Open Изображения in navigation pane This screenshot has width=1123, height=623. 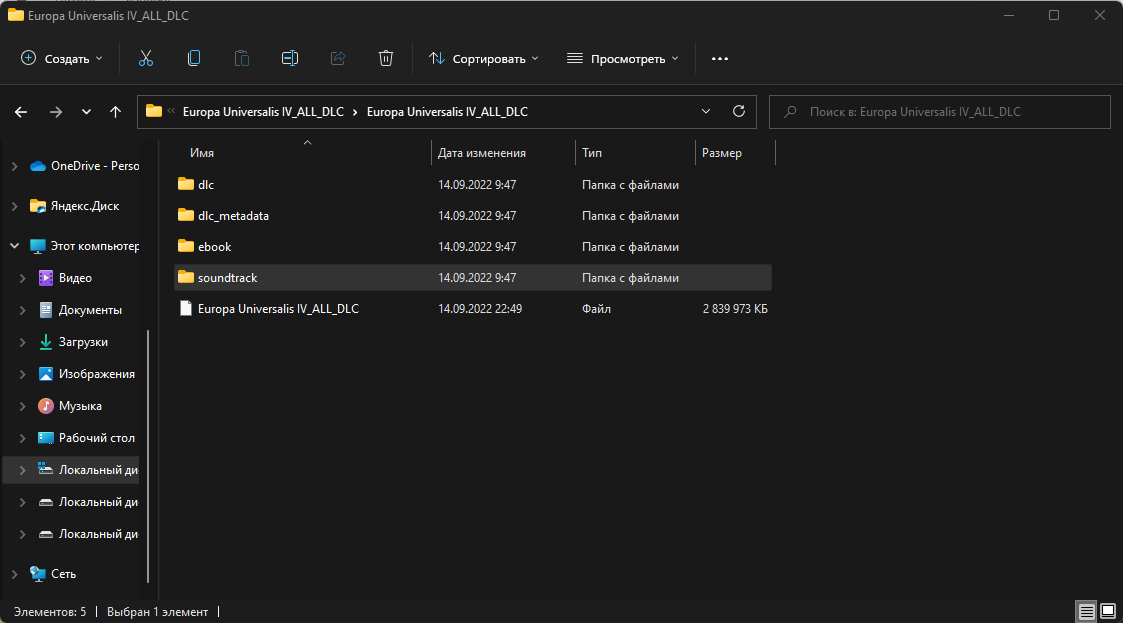tap(96, 374)
